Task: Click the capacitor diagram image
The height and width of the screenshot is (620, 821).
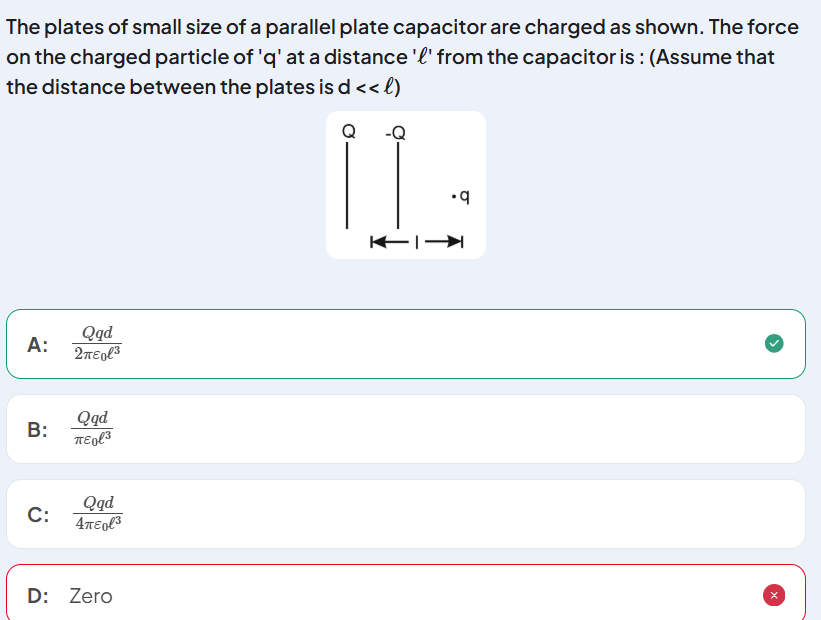Action: [x=406, y=185]
